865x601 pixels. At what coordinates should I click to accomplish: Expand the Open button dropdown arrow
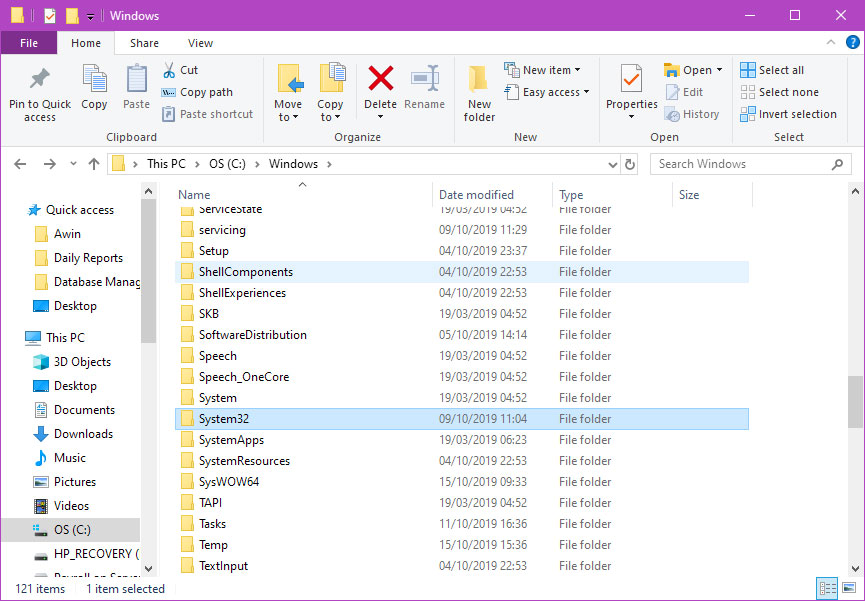tap(719, 70)
